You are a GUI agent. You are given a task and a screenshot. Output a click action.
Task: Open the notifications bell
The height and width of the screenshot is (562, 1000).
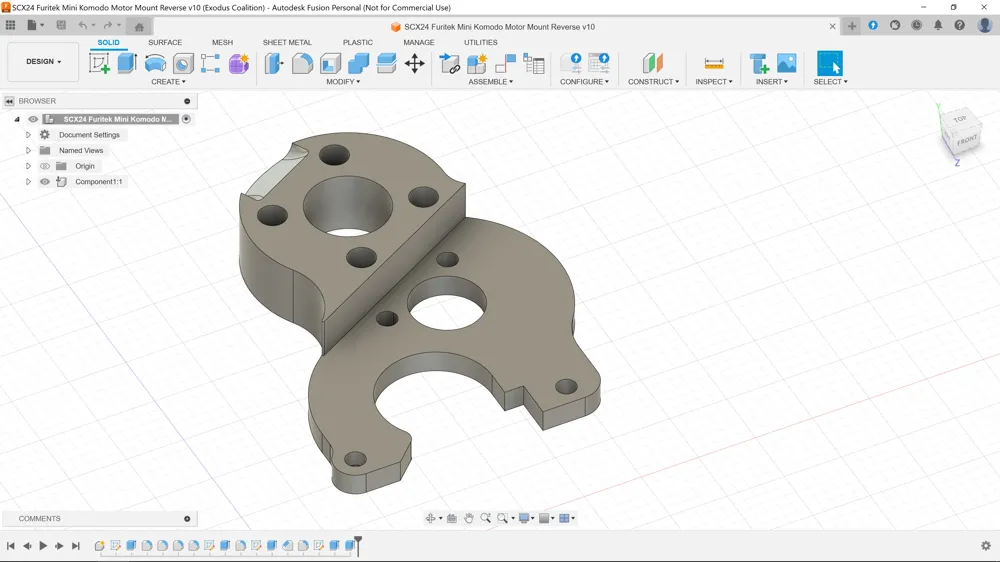(938, 25)
